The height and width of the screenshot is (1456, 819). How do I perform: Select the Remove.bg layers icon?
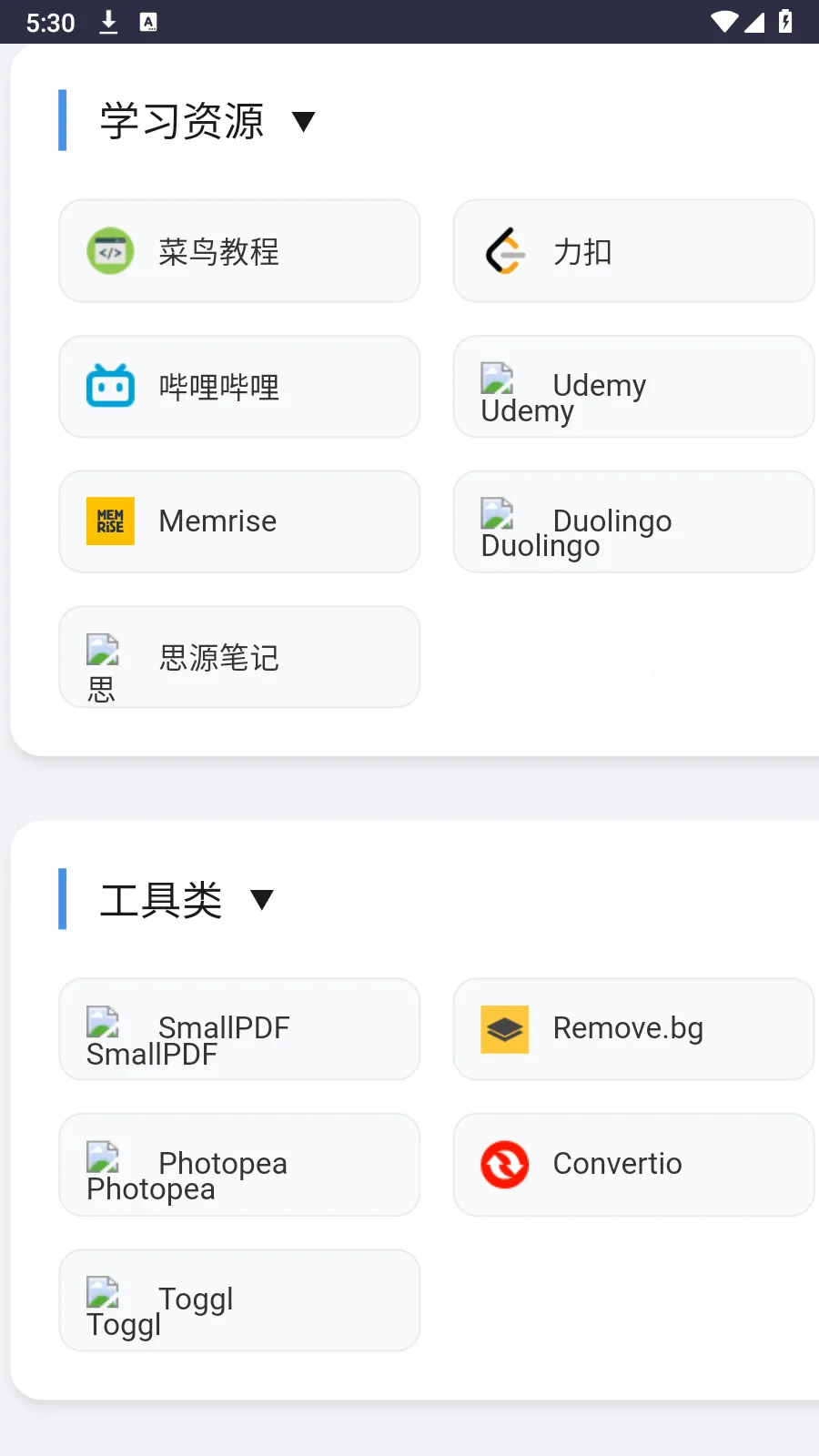(503, 1028)
